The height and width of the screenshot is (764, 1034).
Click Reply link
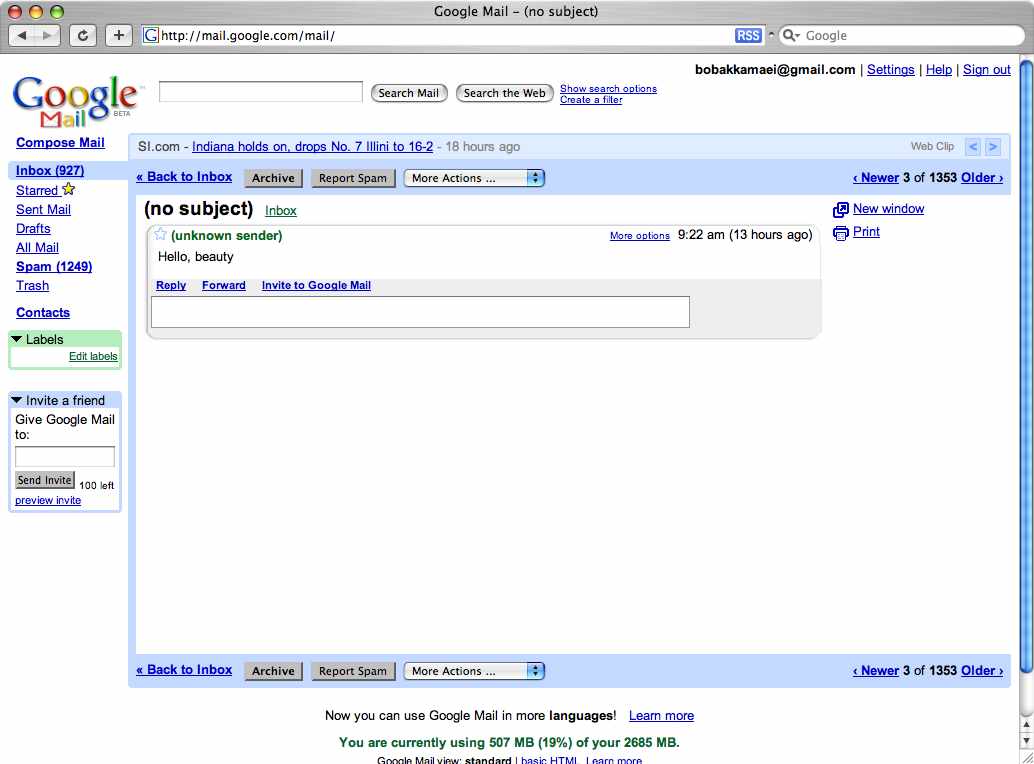click(x=171, y=285)
